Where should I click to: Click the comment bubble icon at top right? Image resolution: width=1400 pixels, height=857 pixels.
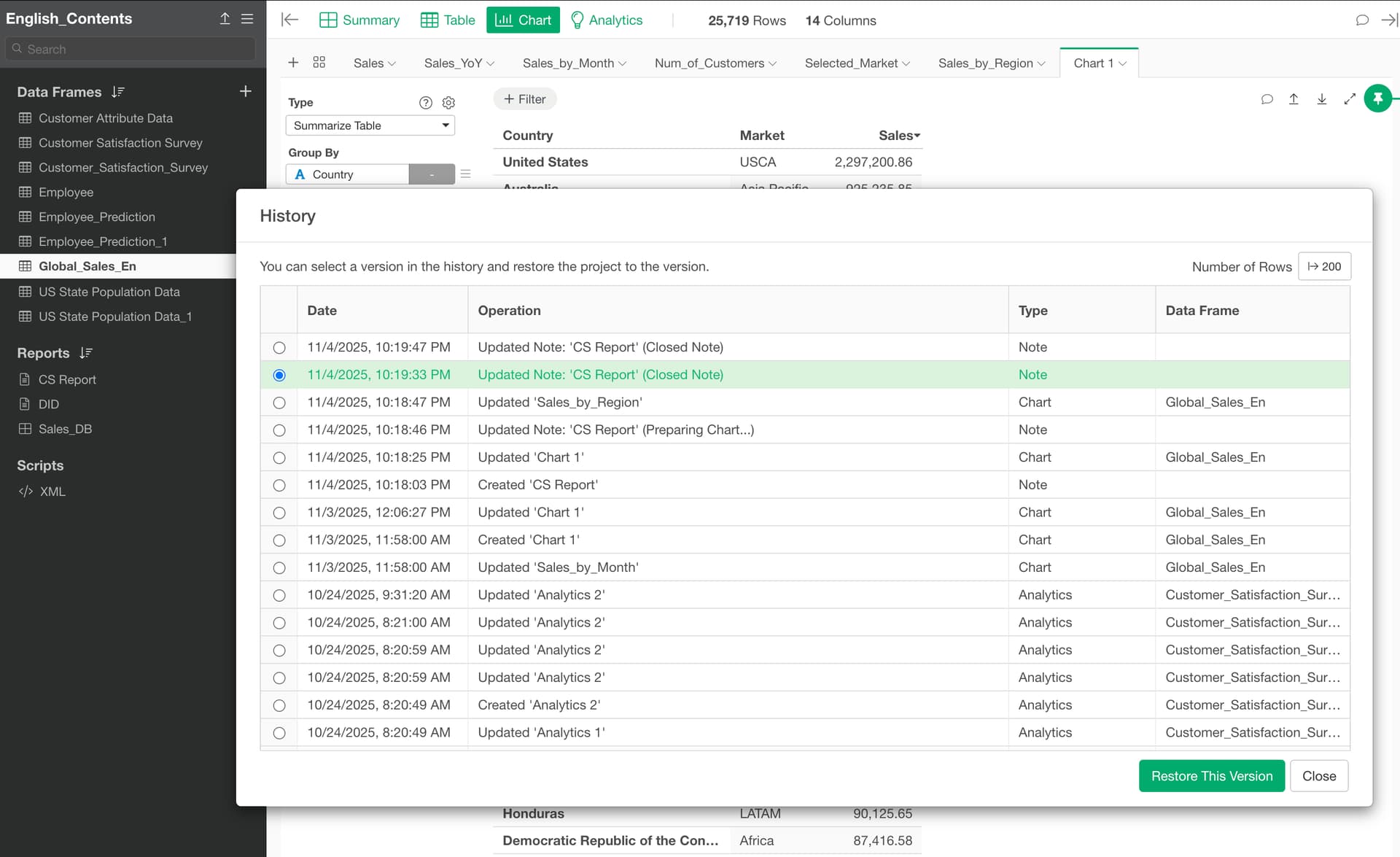1361,20
